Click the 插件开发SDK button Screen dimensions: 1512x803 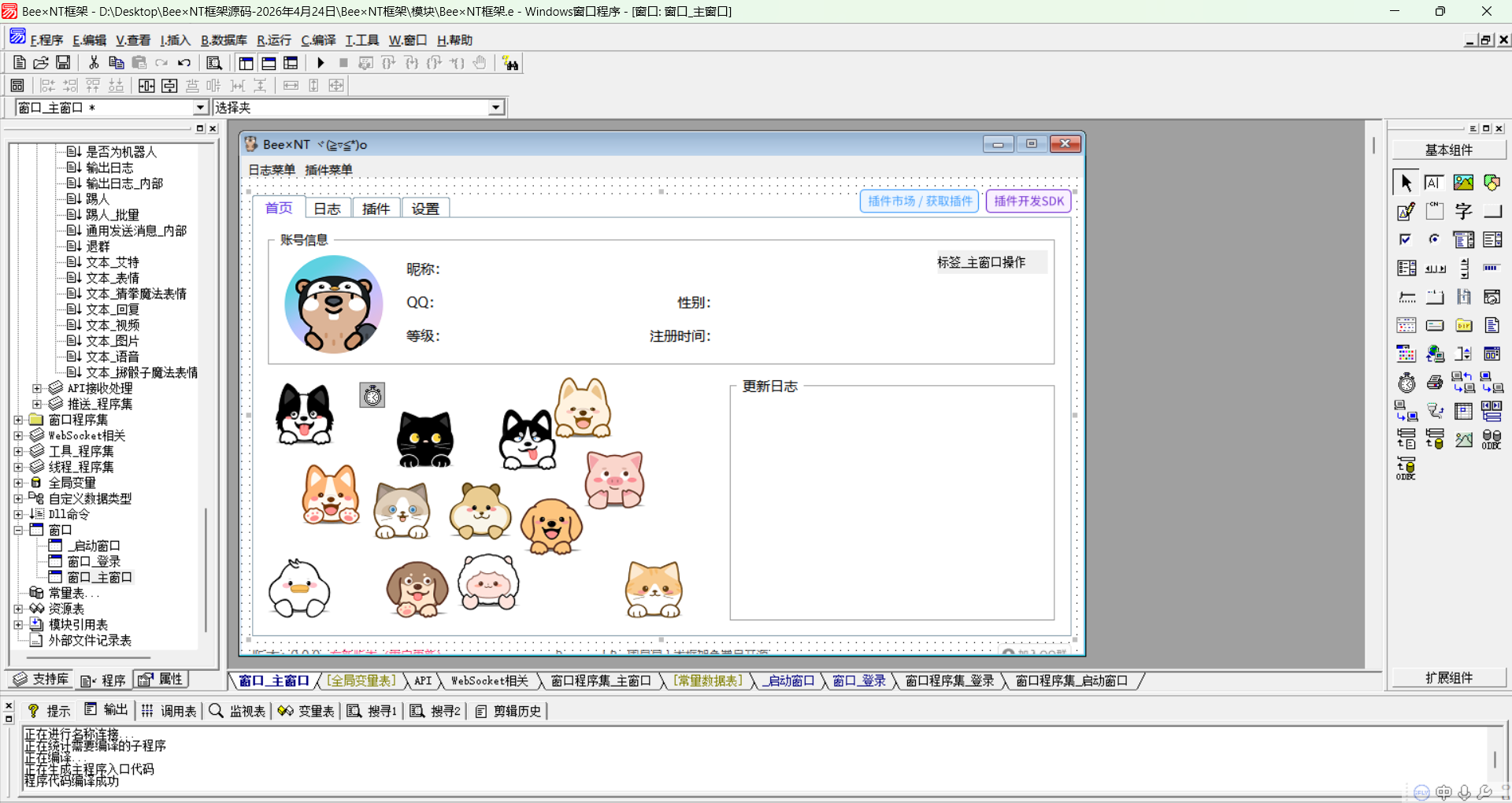point(1028,202)
